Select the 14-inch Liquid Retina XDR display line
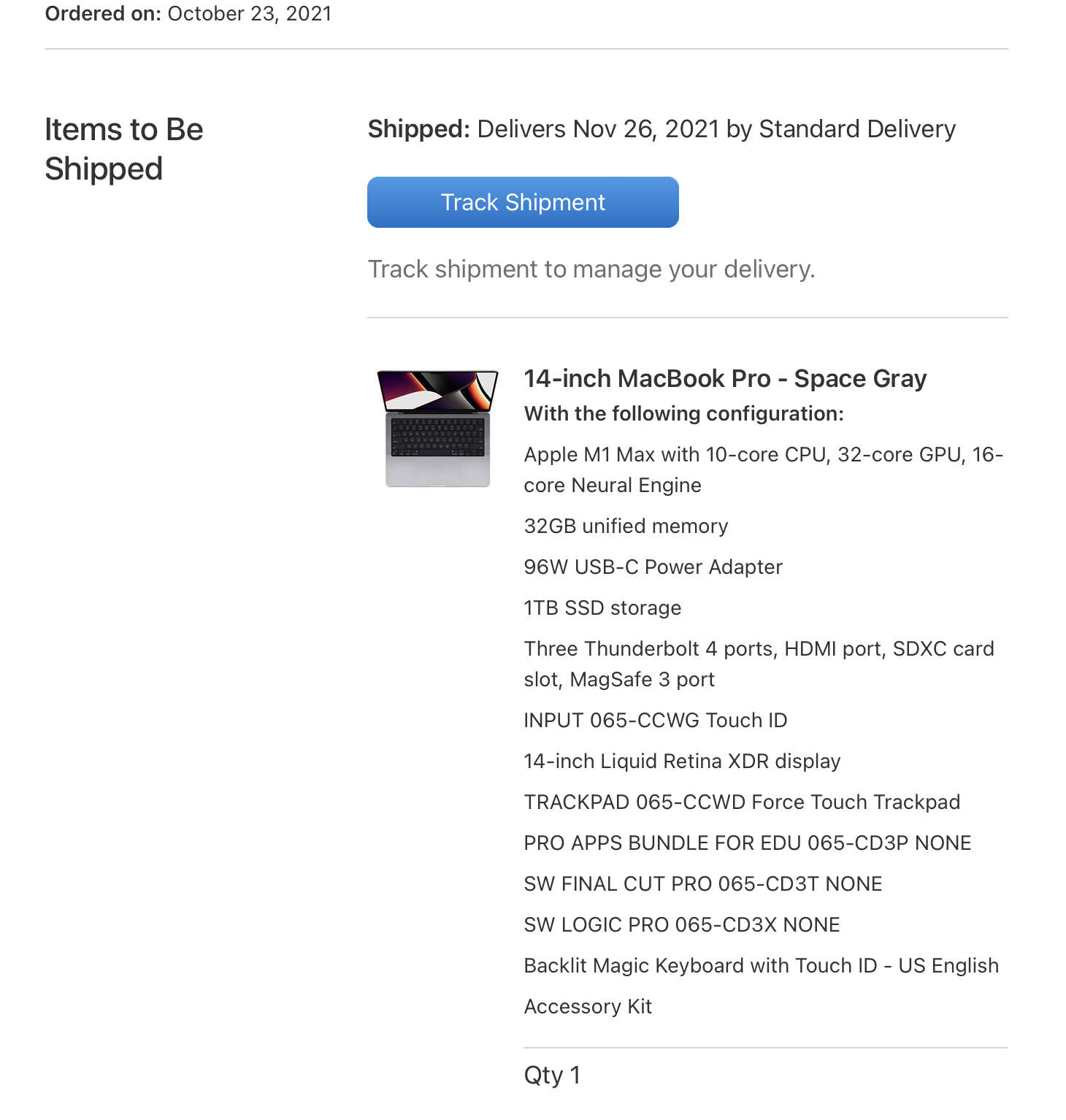 tap(682, 762)
